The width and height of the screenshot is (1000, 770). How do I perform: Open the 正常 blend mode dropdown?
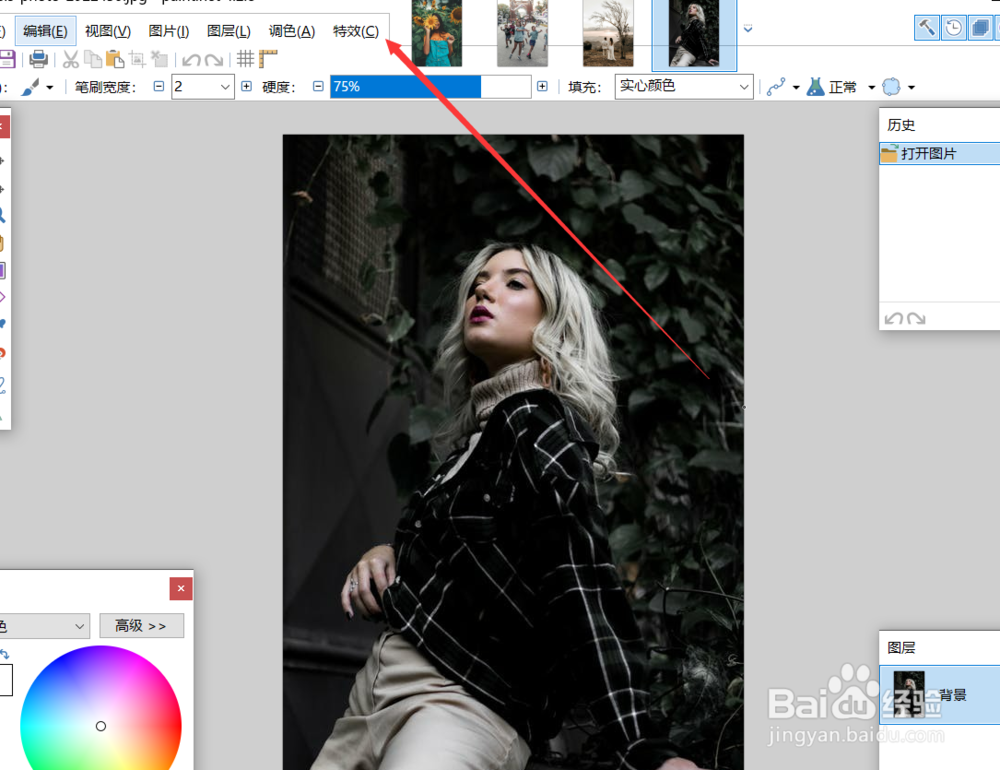[x=871, y=87]
